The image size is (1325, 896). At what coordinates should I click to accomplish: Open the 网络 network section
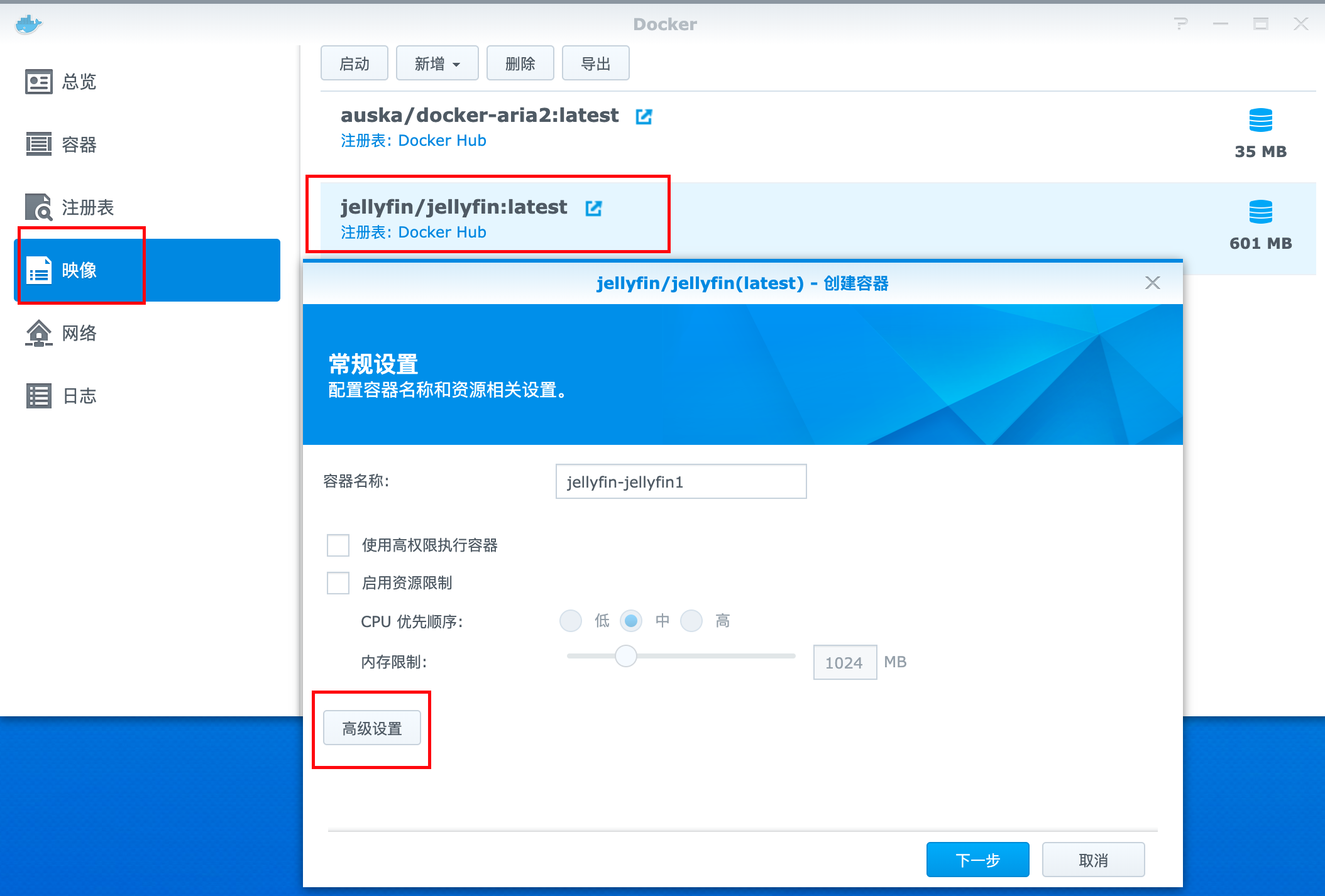(147, 333)
